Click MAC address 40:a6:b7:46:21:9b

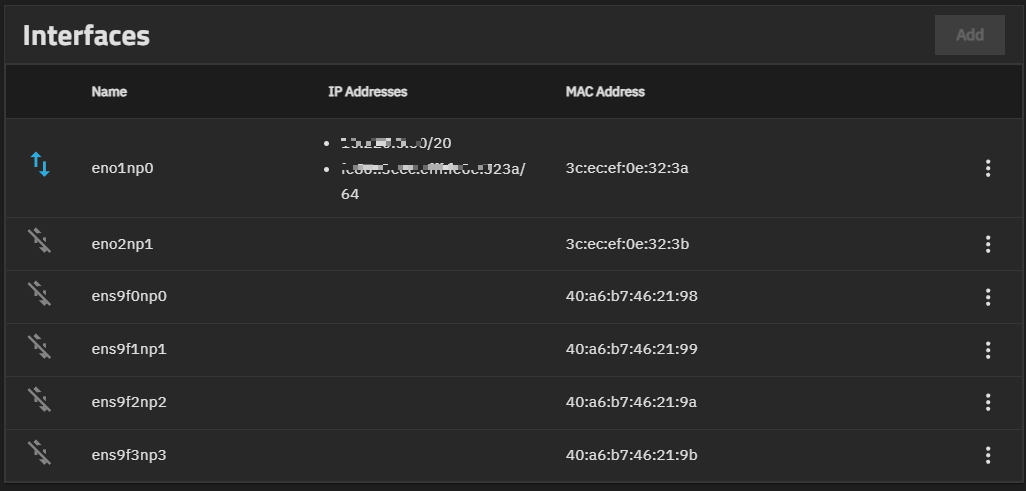click(x=631, y=456)
